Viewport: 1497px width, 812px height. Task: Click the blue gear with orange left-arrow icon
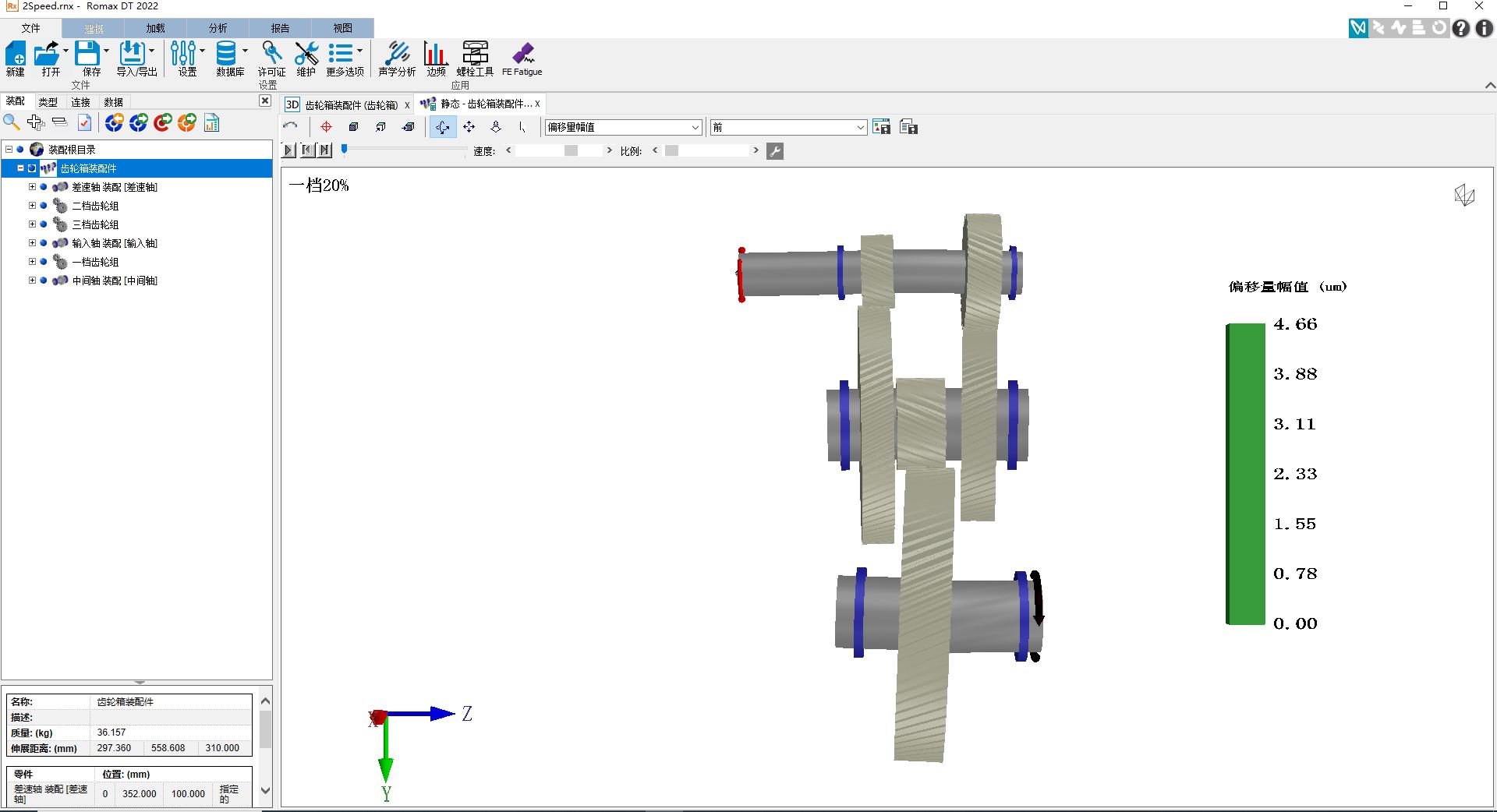coord(115,122)
